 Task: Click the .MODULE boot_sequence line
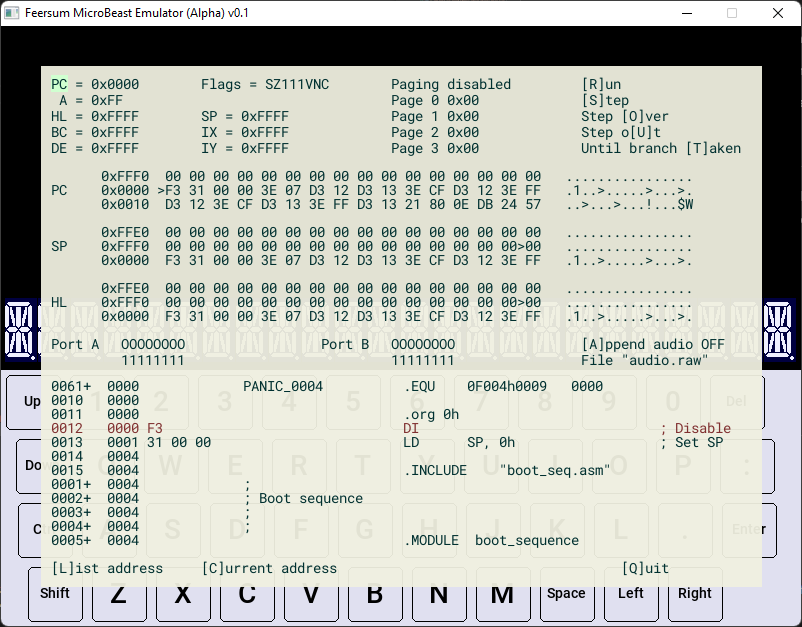tap(491, 541)
